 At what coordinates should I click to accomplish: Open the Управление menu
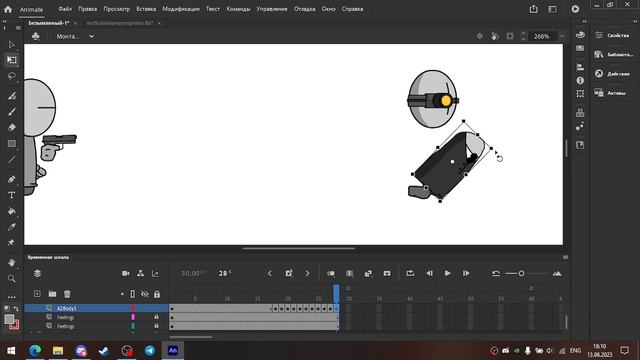click(x=272, y=9)
